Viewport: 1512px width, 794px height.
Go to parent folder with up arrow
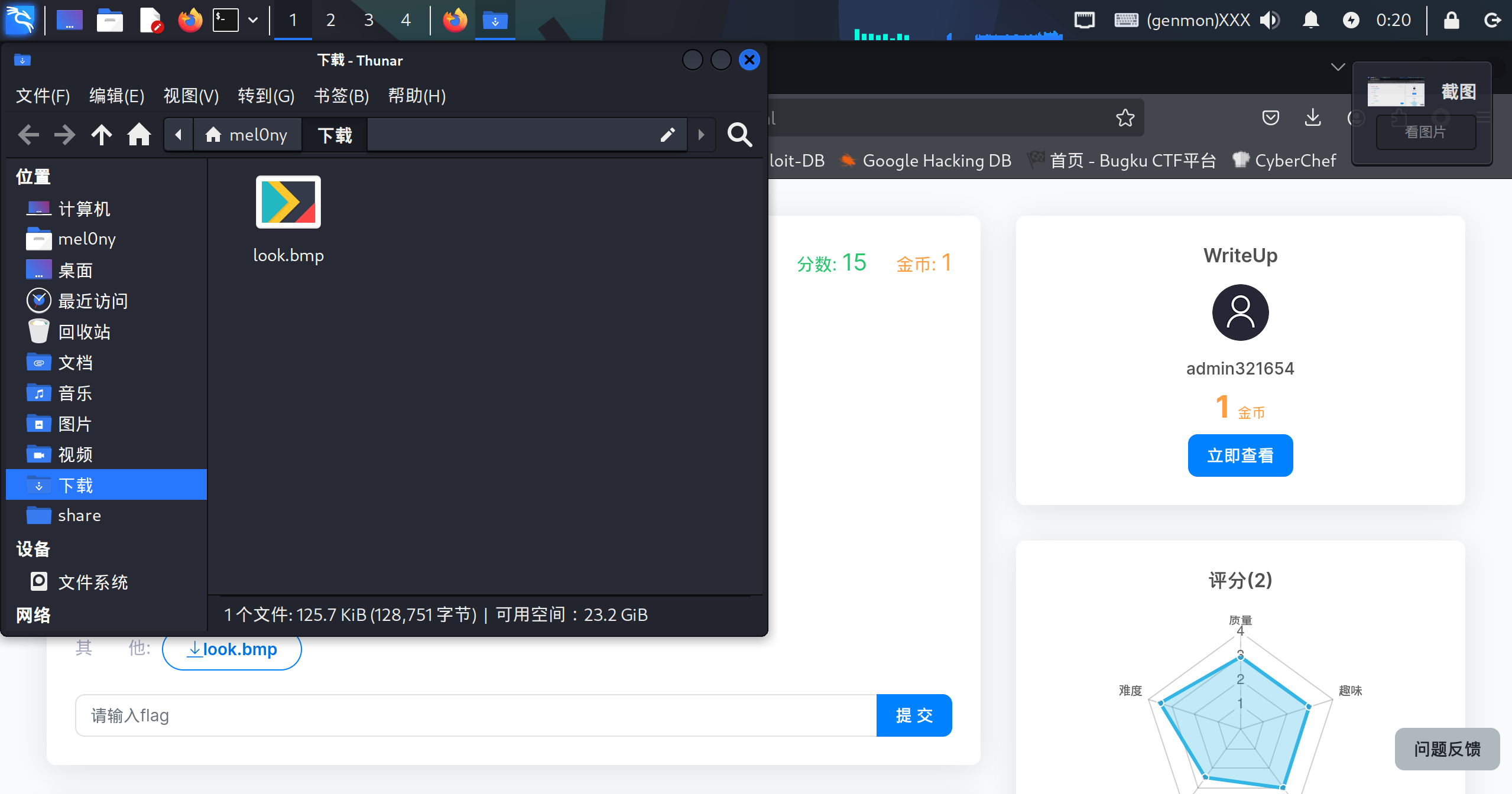tap(102, 135)
